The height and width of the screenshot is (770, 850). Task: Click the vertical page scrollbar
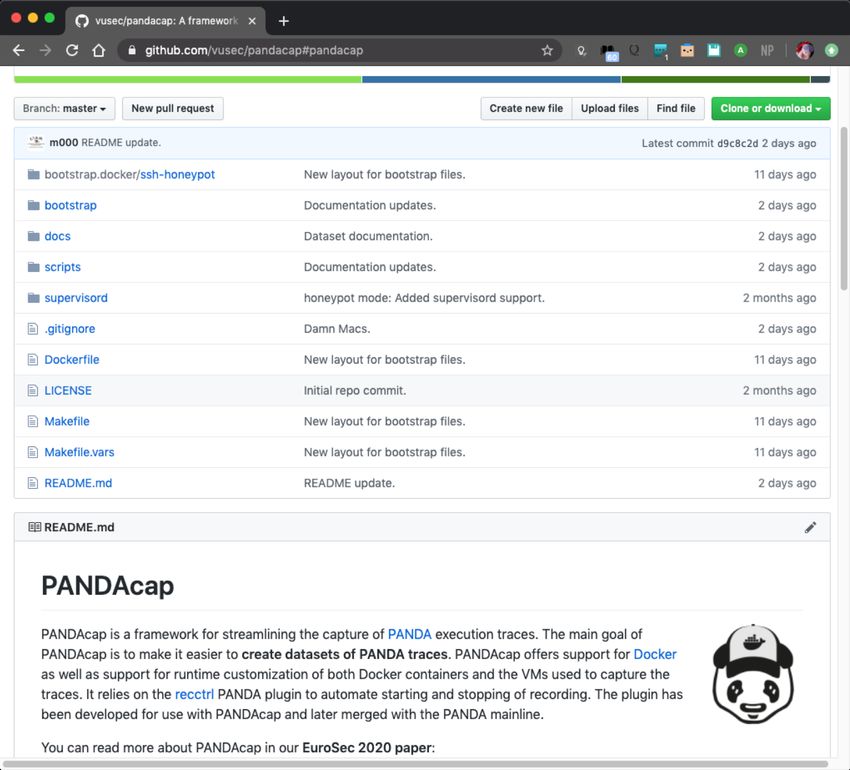[x=843, y=209]
